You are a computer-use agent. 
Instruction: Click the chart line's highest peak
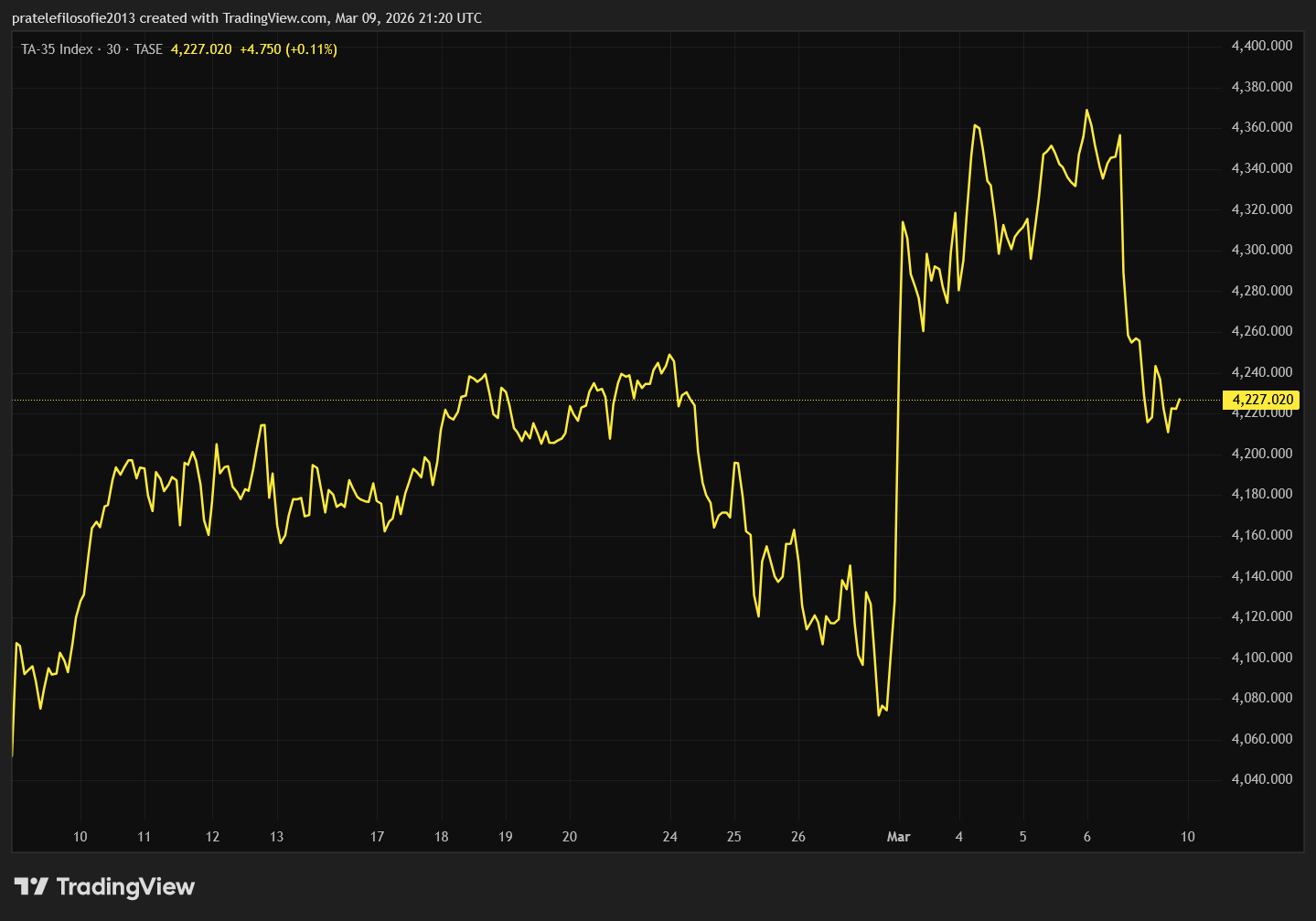pos(1086,111)
